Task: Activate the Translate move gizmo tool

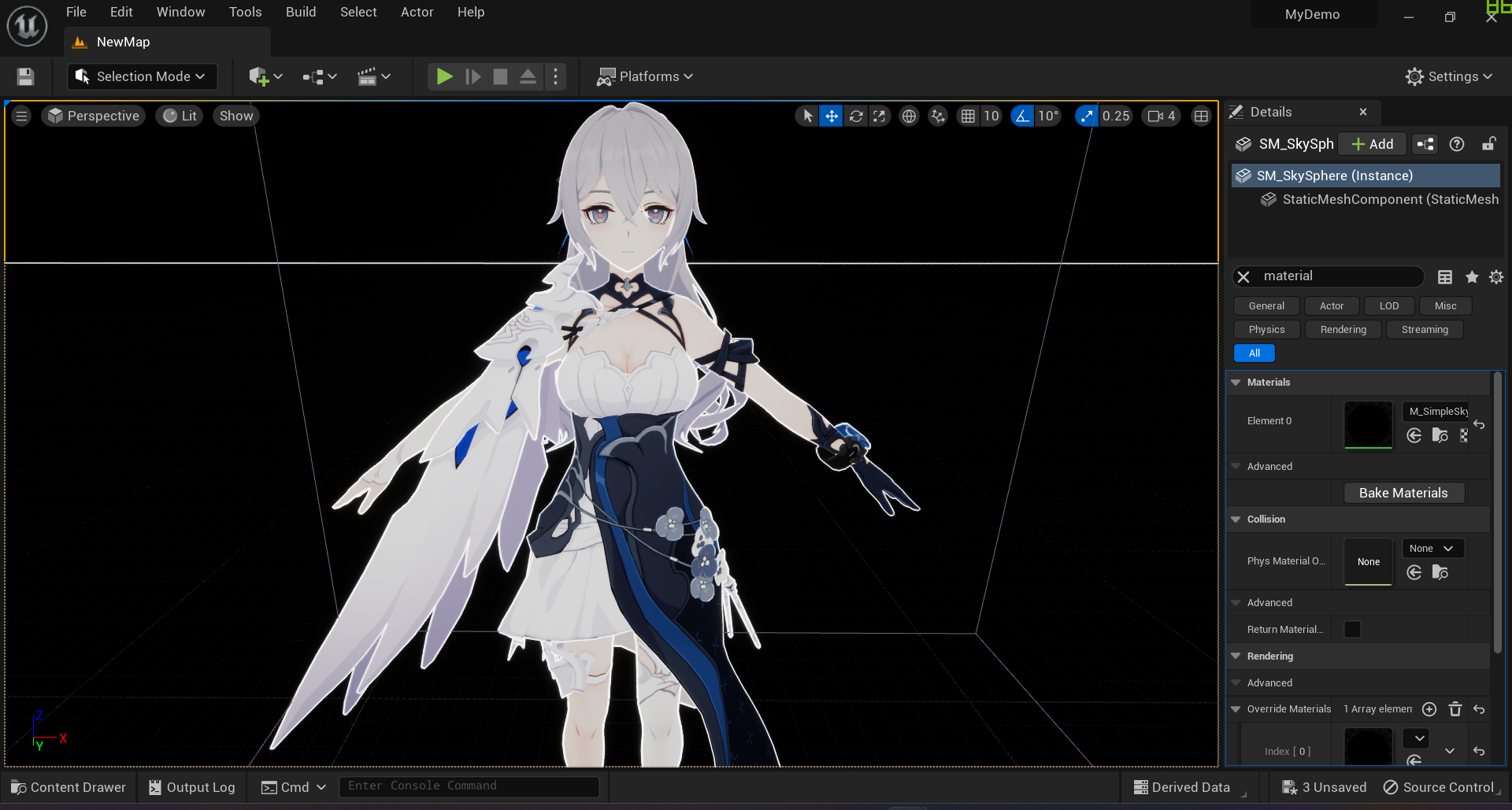Action: tap(832, 116)
